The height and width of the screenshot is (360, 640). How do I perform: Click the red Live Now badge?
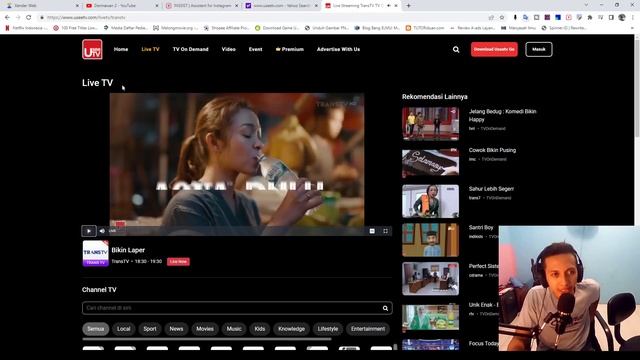pos(178,262)
